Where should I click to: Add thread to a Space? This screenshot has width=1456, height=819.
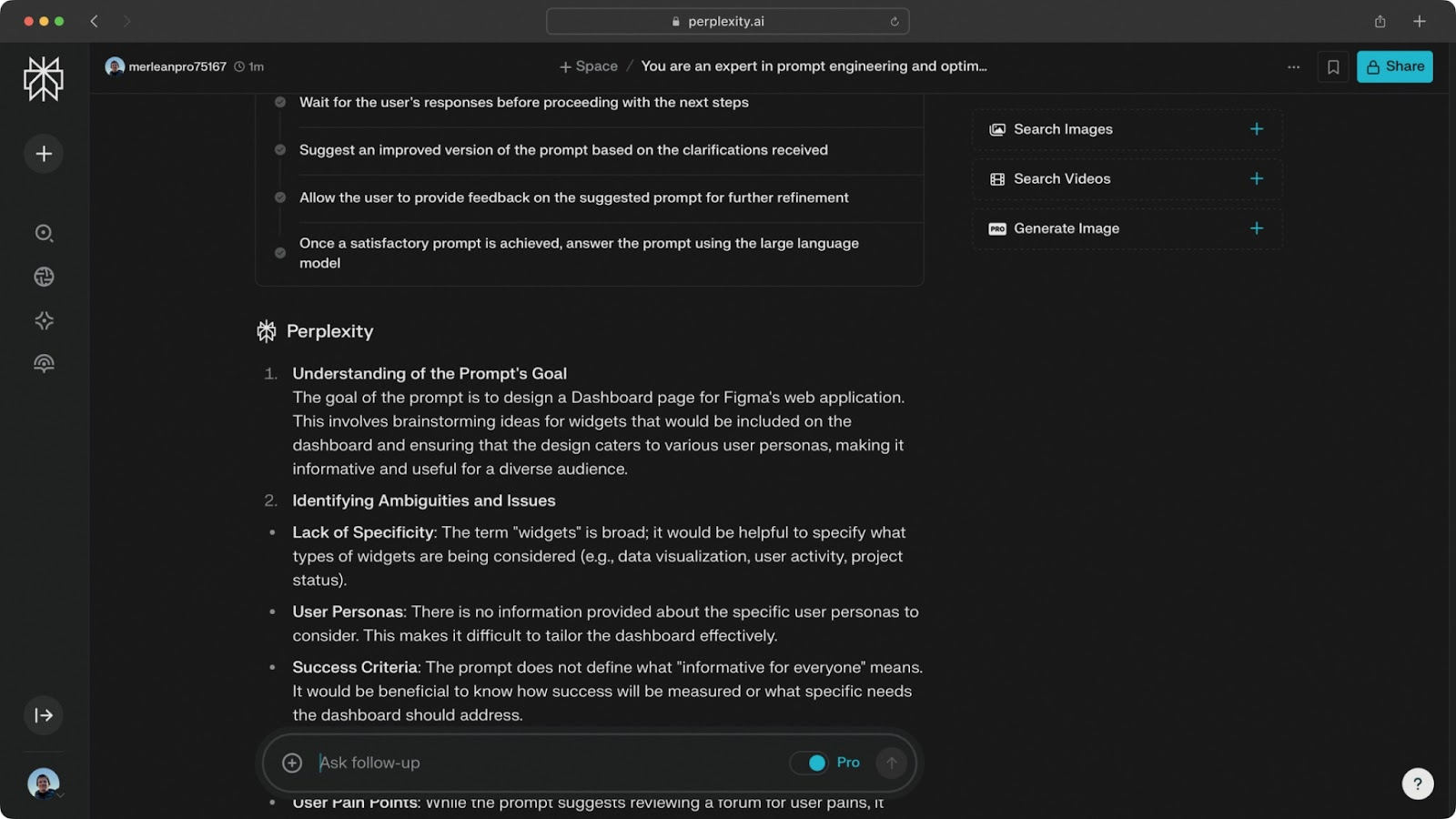(x=589, y=66)
